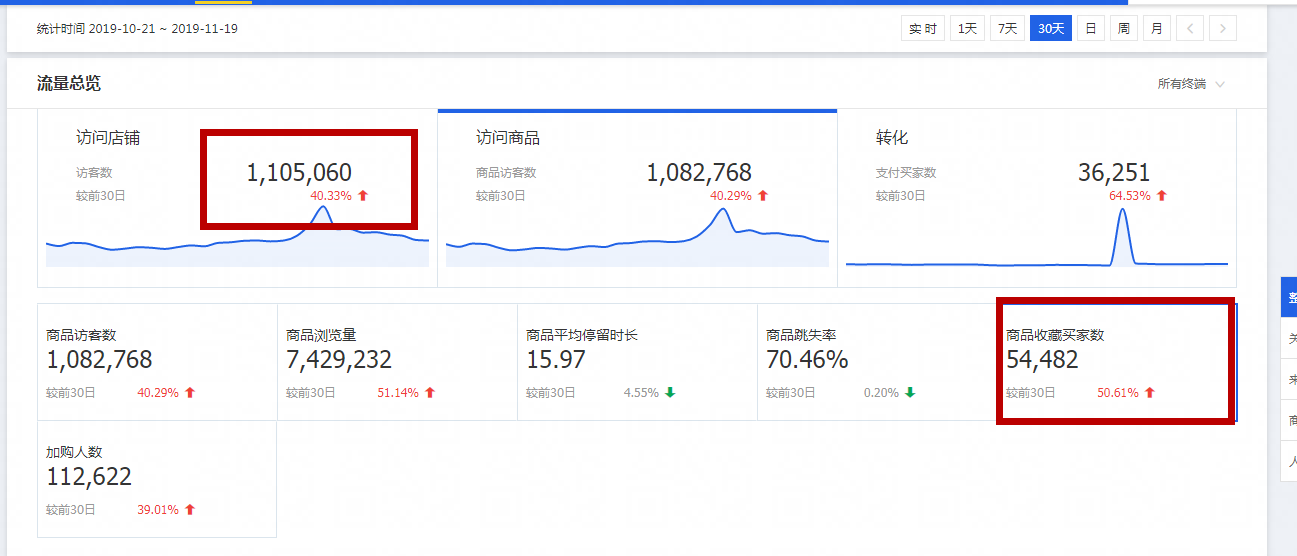Click green down arrow beside 4.55%
1297x556 pixels.
pyautogui.click(x=670, y=393)
